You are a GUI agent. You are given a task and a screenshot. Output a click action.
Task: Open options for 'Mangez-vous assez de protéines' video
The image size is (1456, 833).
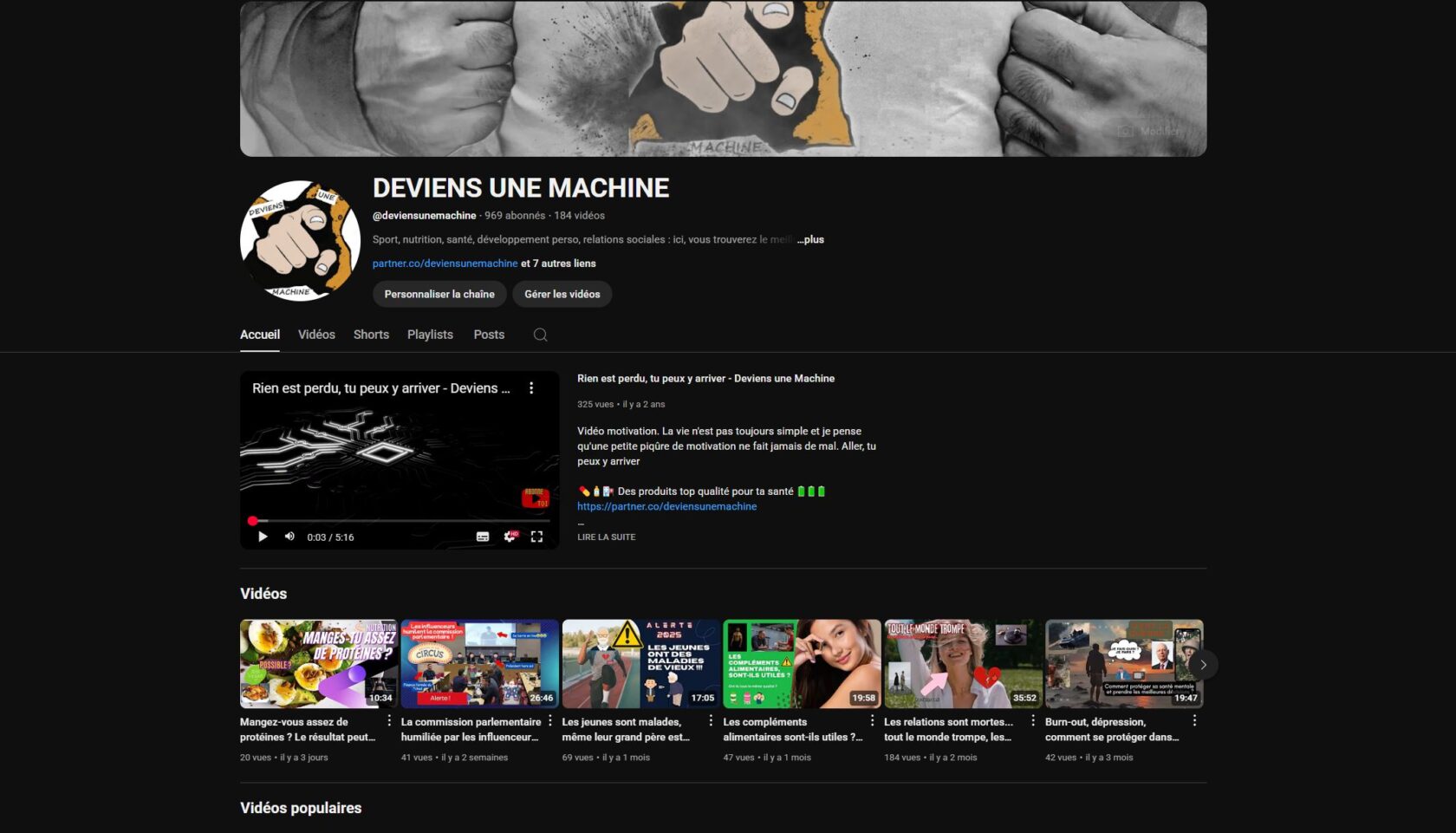click(389, 721)
